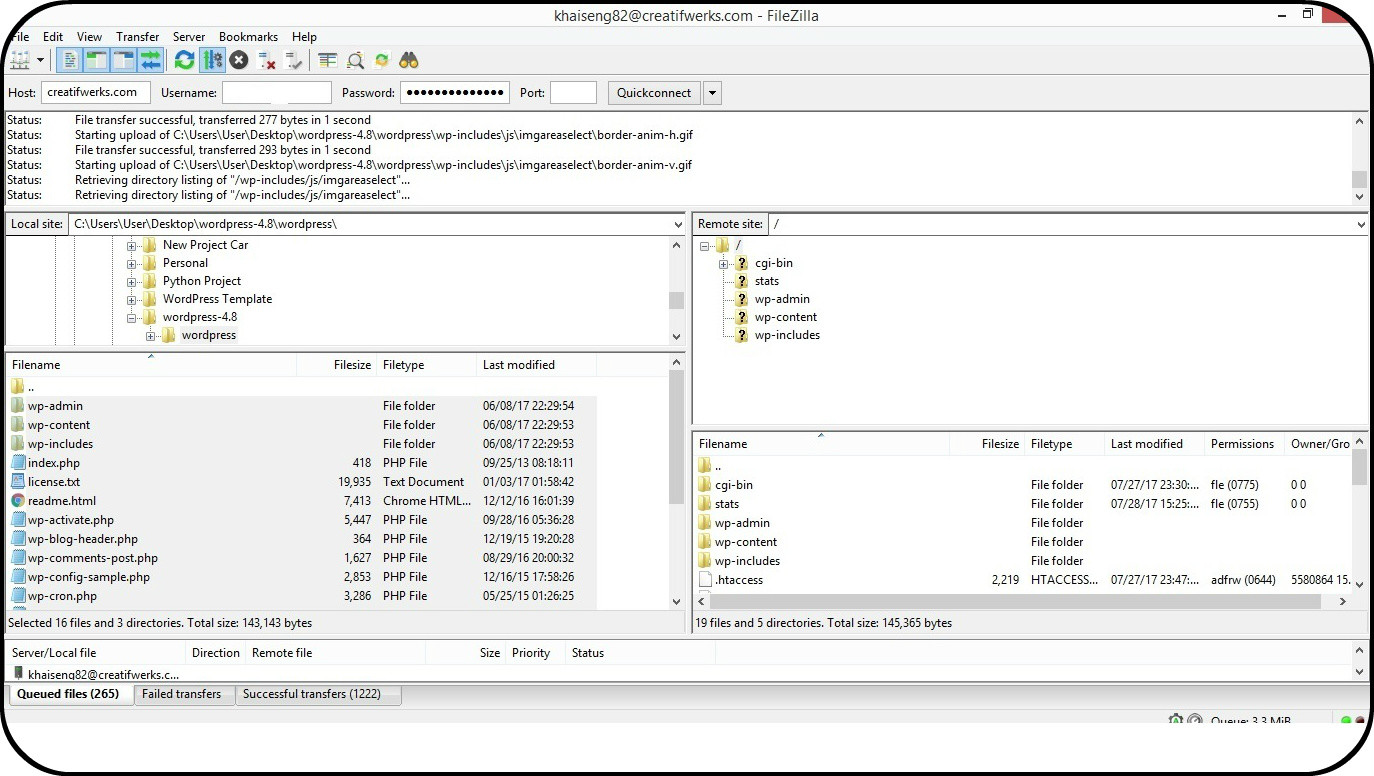This screenshot has height=776, width=1374.
Task: Click the Host input field
Action: click(96, 92)
